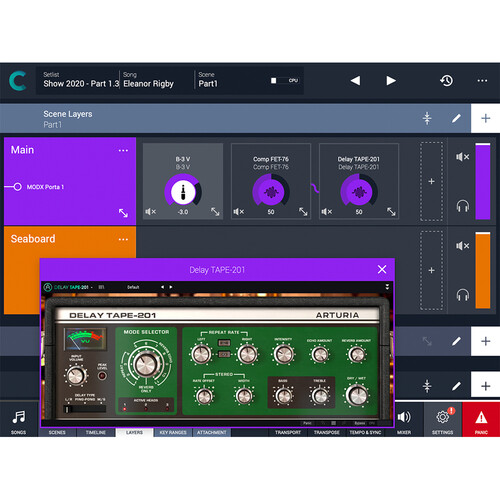Switch to the Attachment tab
The image size is (500, 500).
(212, 432)
